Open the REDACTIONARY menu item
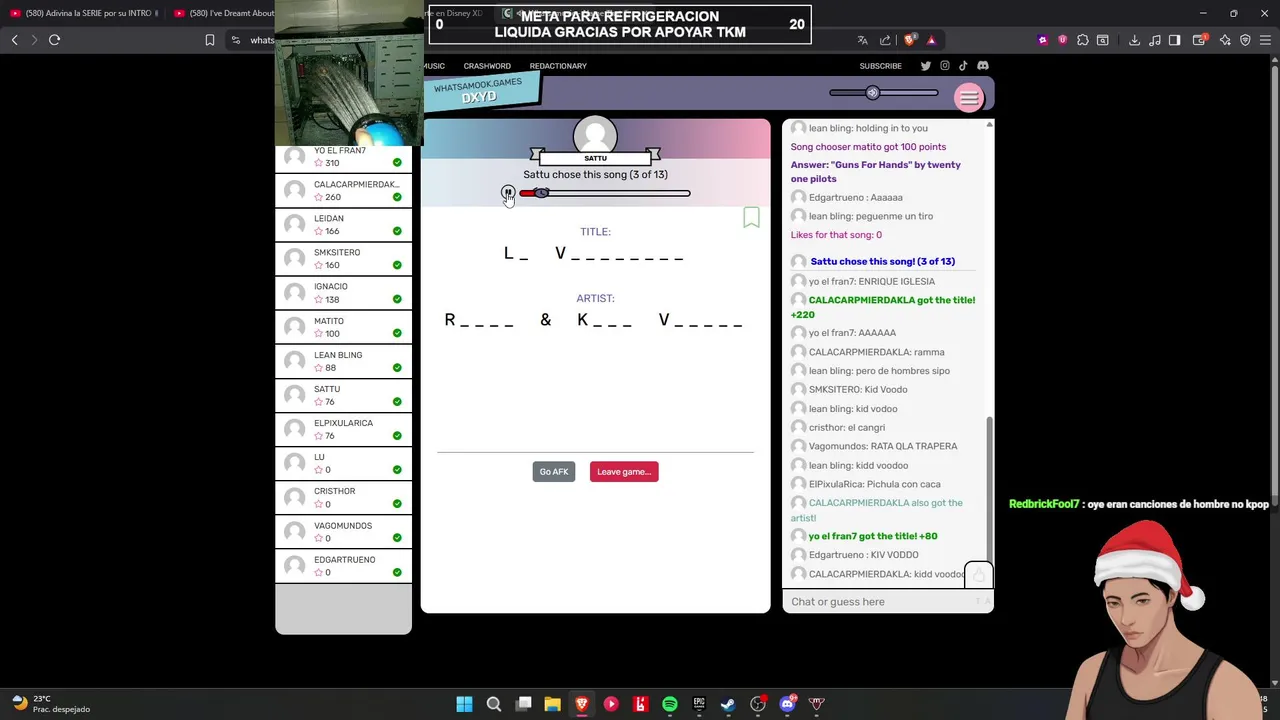Viewport: 1280px width, 720px height. click(x=558, y=66)
